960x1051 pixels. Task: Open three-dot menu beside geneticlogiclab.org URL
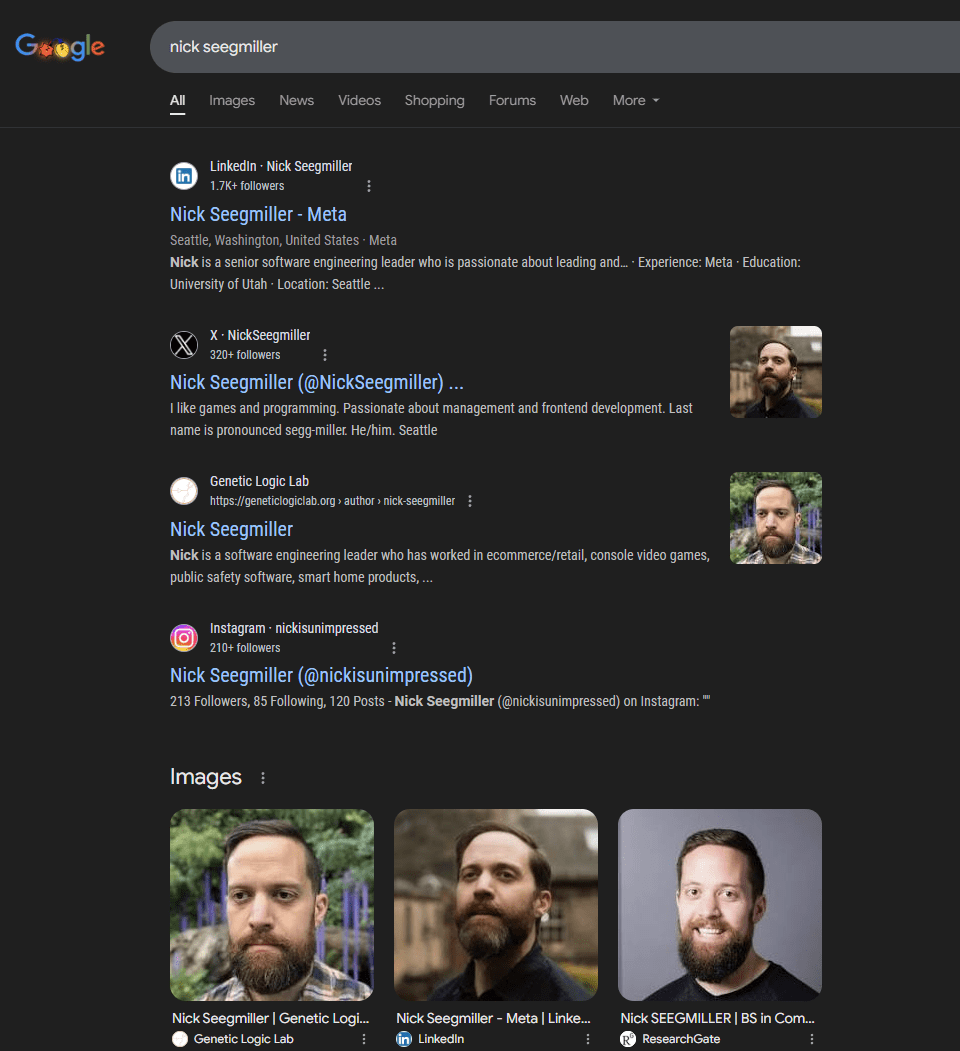470,501
